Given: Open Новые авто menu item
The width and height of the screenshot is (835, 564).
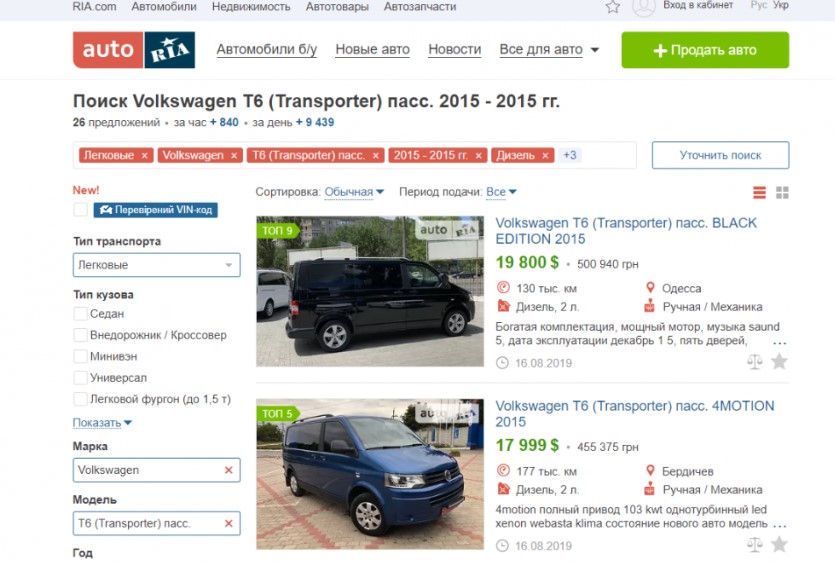Looking at the screenshot, I should pos(372,50).
